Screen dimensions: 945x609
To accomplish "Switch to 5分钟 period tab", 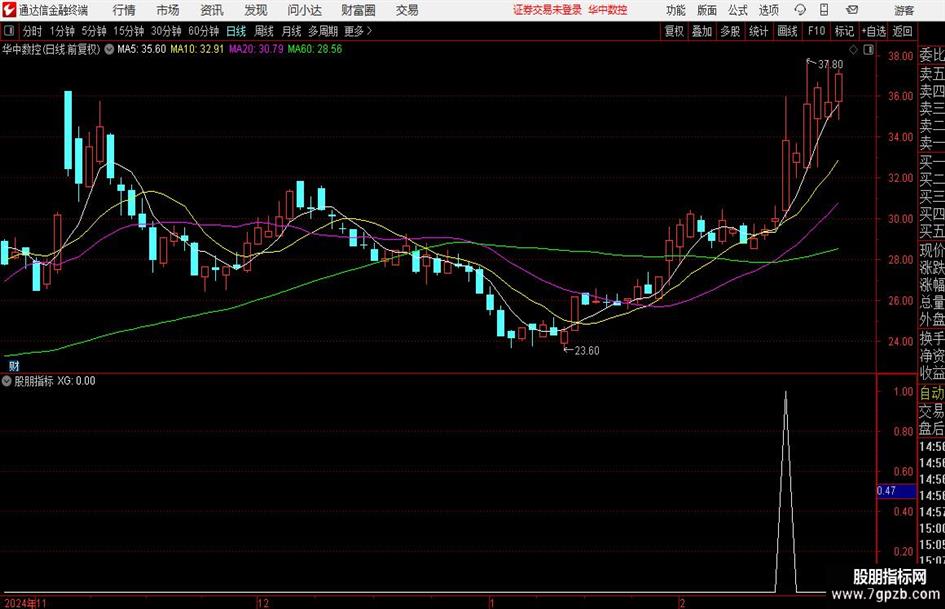I will pos(94,31).
